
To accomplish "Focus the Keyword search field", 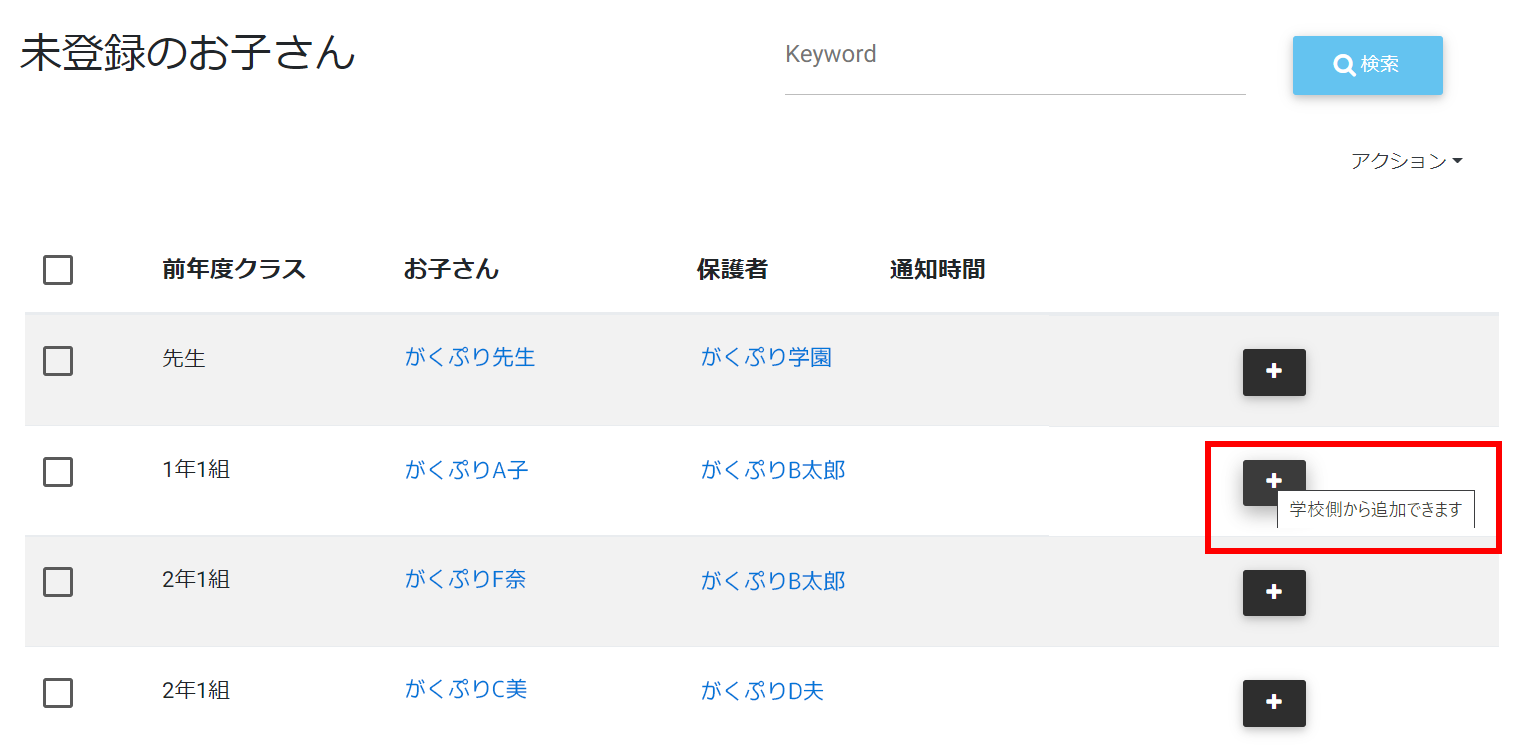I will pos(1014,56).
